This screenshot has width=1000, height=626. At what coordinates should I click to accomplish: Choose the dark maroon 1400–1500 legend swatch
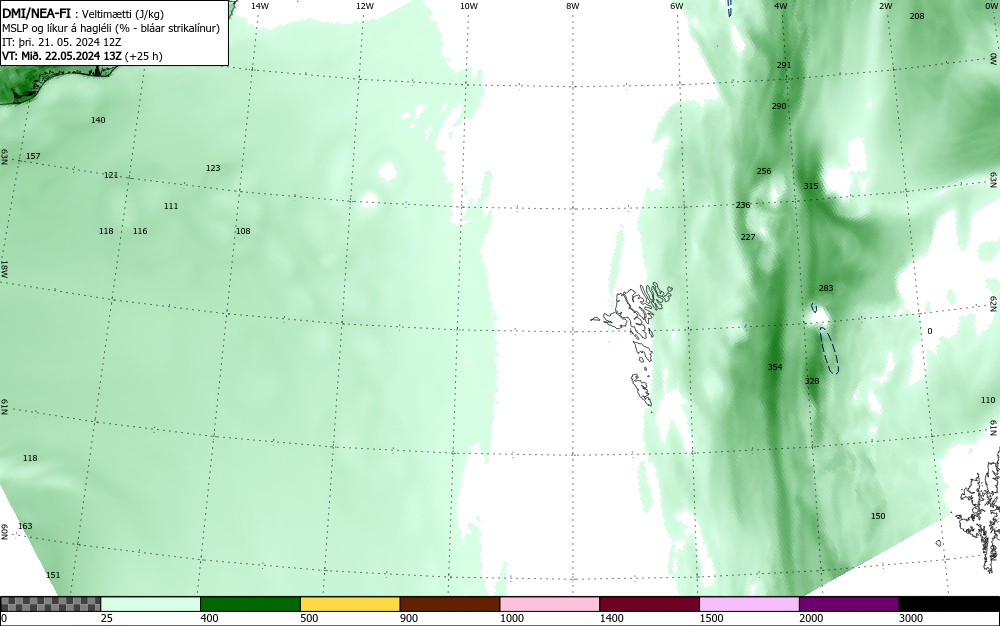[649, 604]
